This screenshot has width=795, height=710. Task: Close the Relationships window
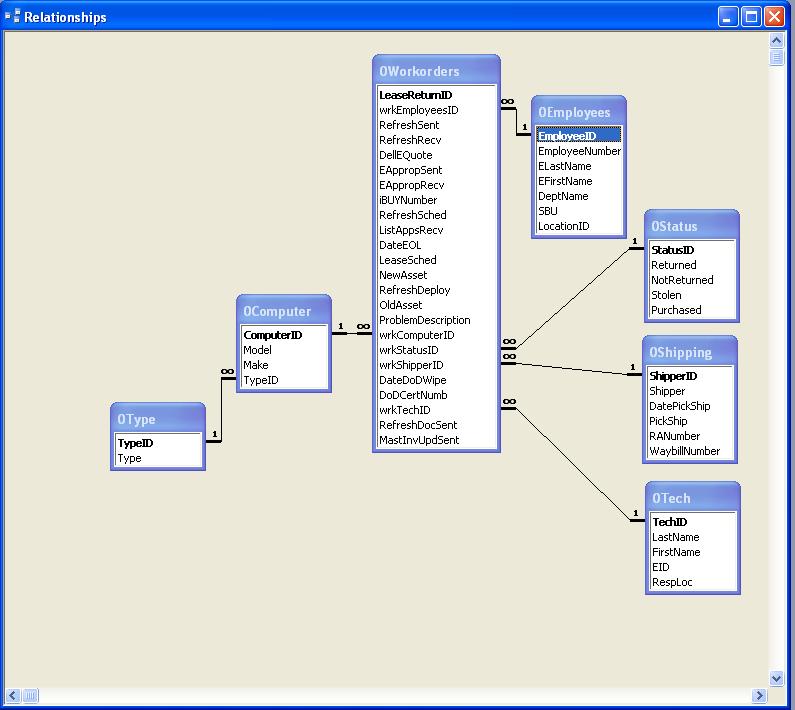pyautogui.click(x=775, y=17)
